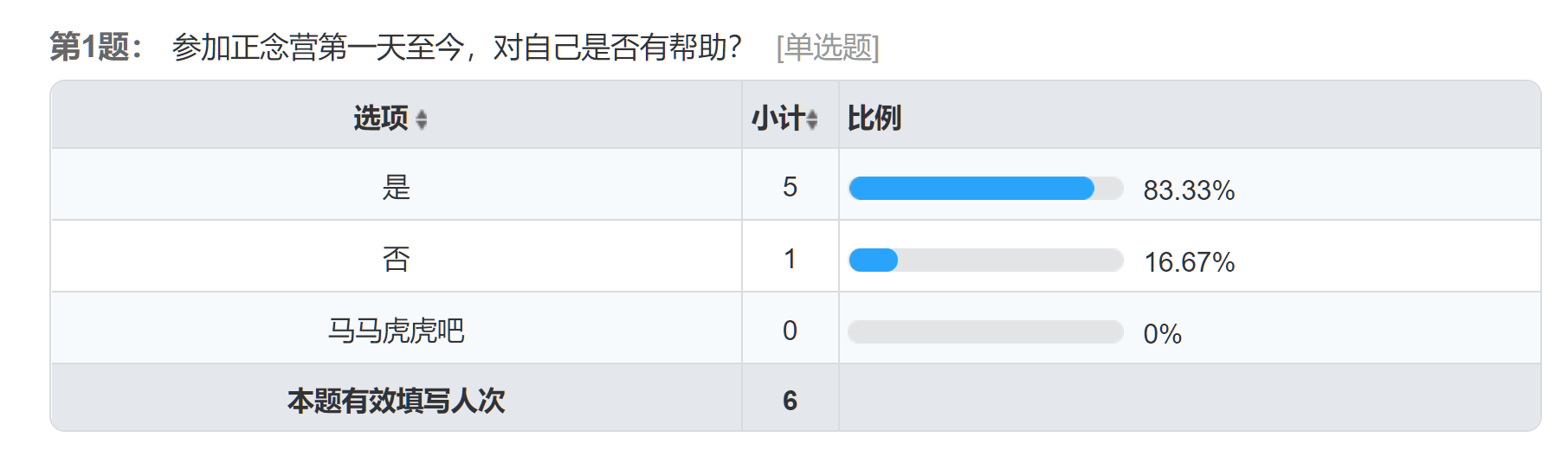Click the [单选题] question type tag
Viewport: 1568px width, 450px height.
point(828,47)
